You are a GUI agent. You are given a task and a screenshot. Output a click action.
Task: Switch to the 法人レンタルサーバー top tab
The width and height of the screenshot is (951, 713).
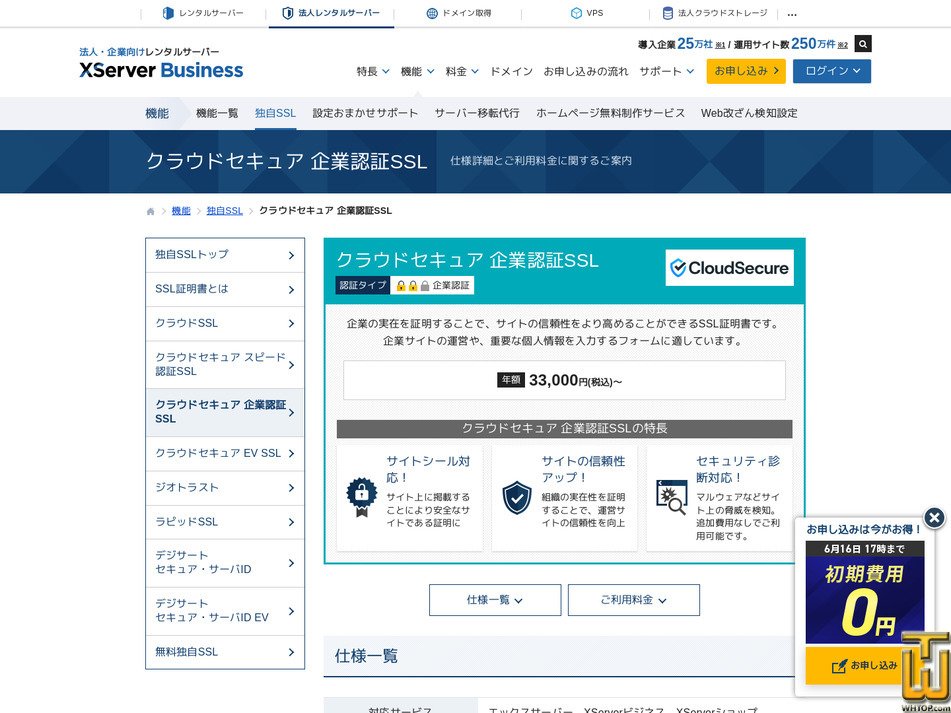pos(331,13)
